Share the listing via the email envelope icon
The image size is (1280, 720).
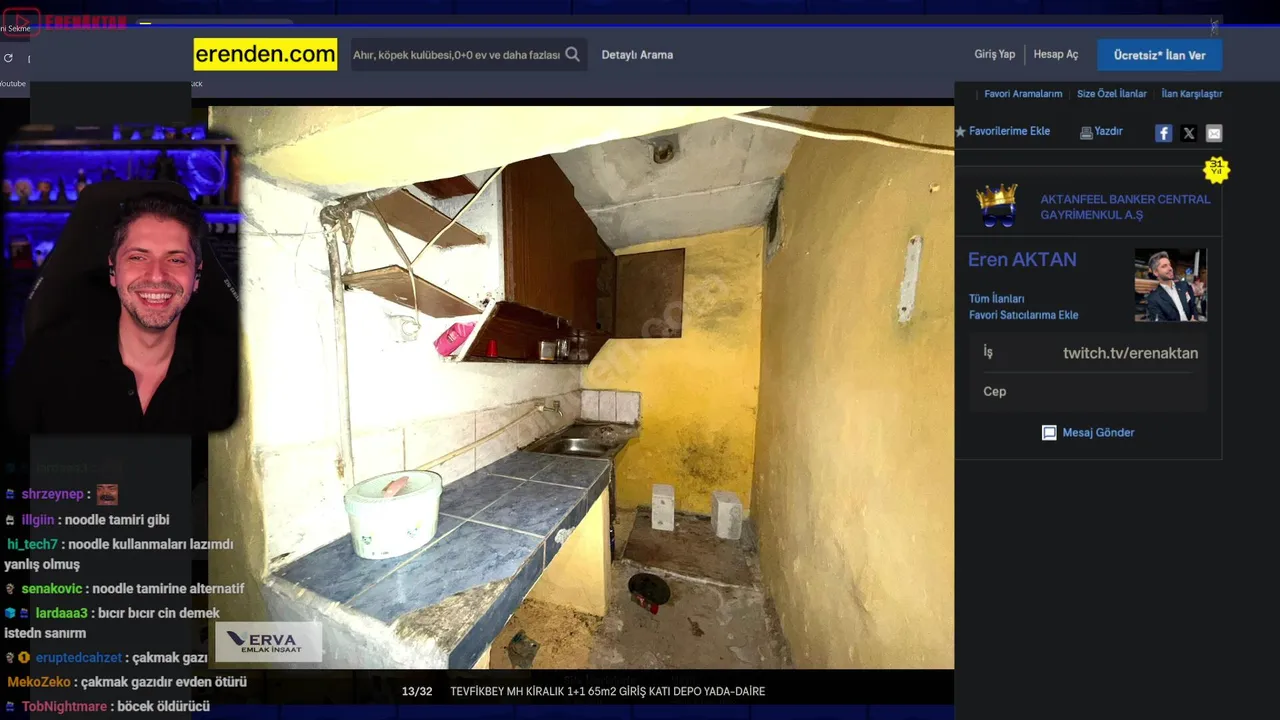(x=1213, y=133)
